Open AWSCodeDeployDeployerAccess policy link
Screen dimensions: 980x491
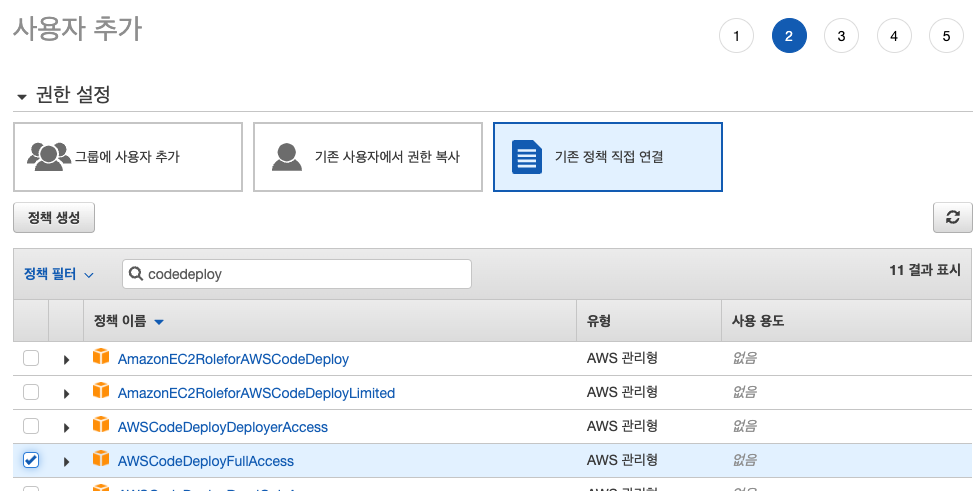(x=222, y=427)
